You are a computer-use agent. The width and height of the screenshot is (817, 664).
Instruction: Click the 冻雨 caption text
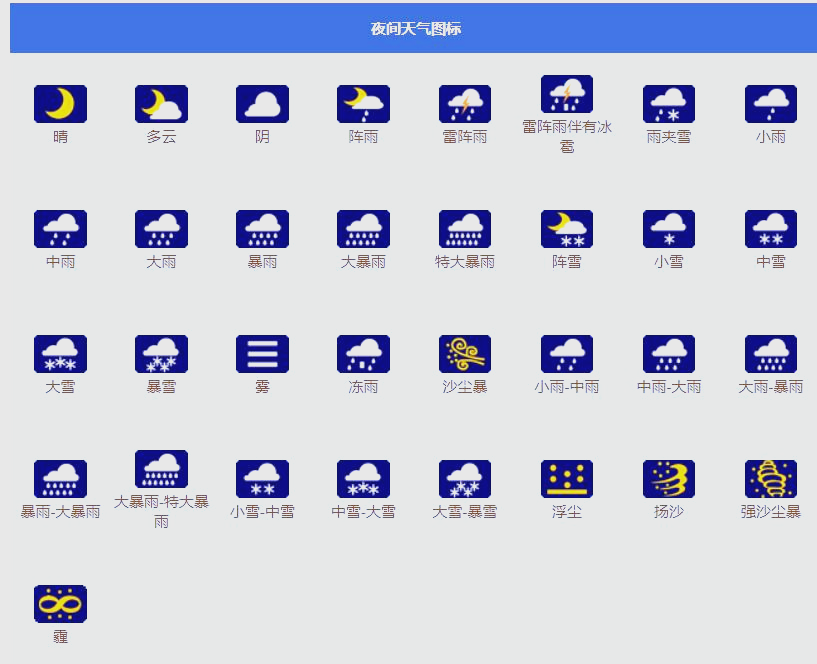(364, 387)
